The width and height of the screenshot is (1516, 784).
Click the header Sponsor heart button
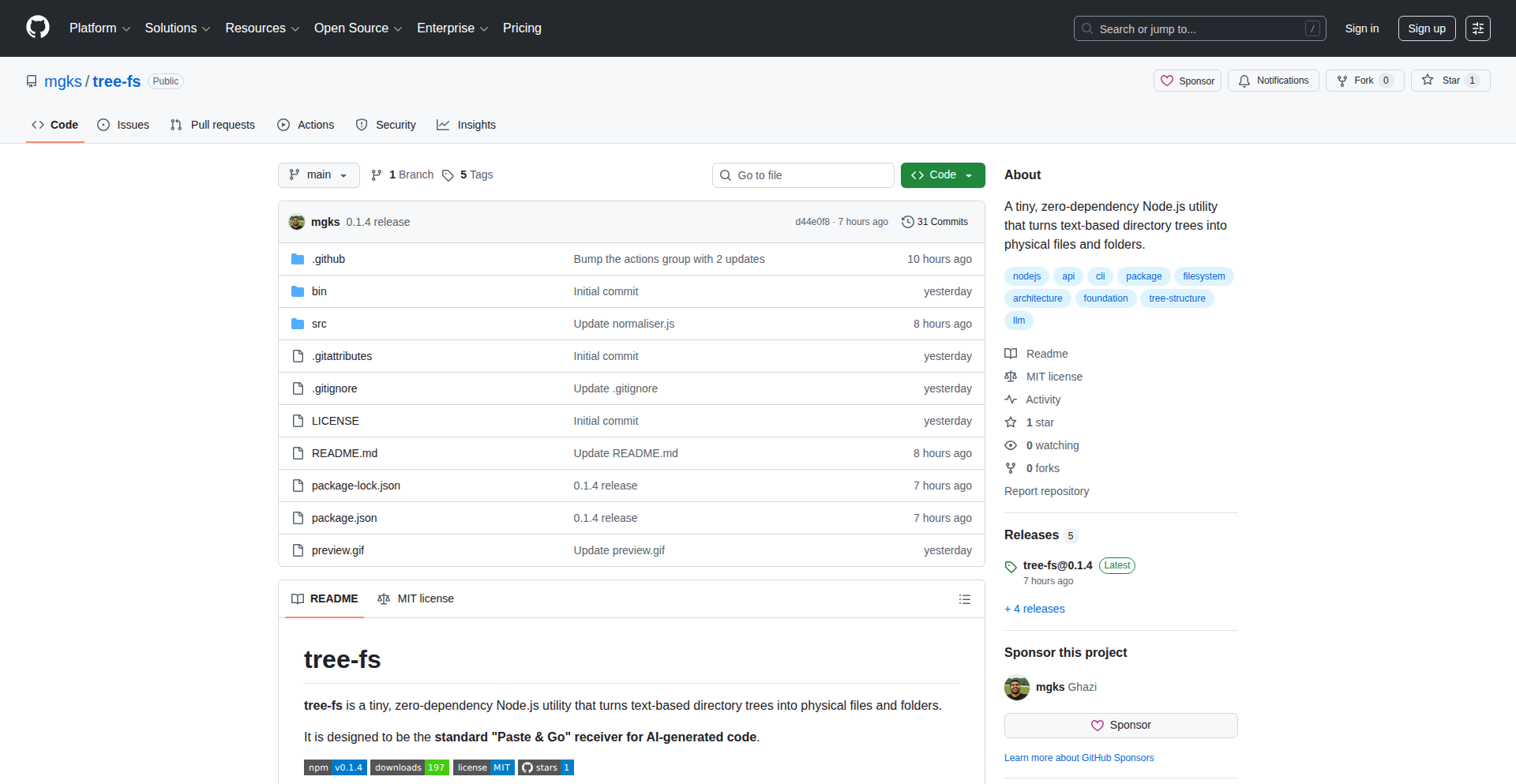(1187, 81)
